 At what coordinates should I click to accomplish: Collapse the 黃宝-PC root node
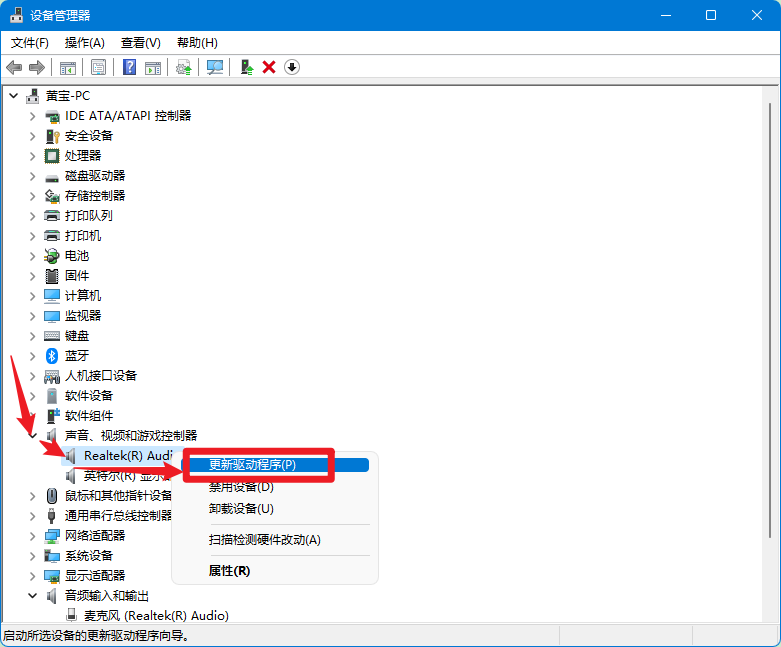coord(13,96)
